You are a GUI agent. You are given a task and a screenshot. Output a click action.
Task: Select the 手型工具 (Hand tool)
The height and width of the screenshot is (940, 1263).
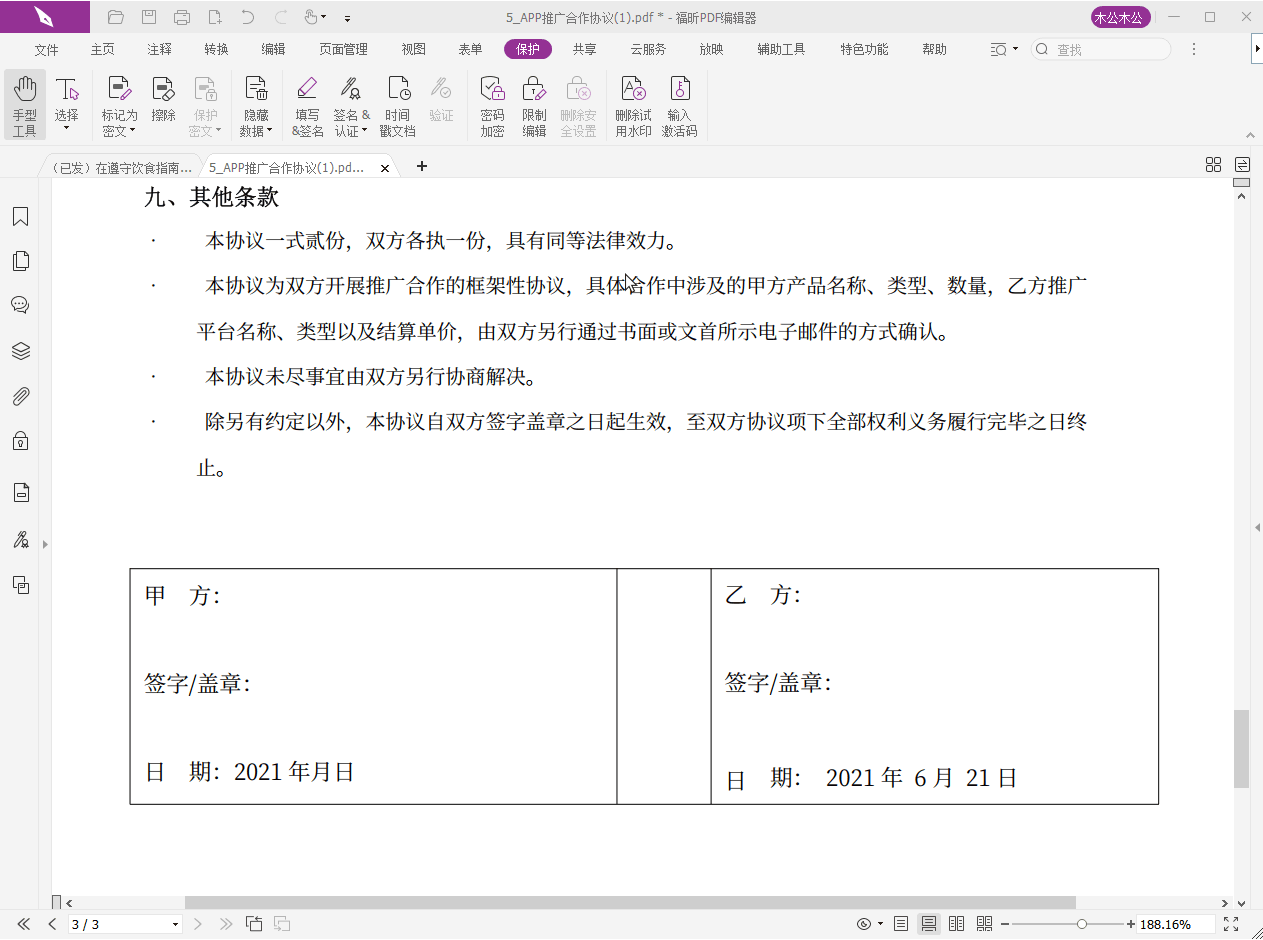click(24, 104)
